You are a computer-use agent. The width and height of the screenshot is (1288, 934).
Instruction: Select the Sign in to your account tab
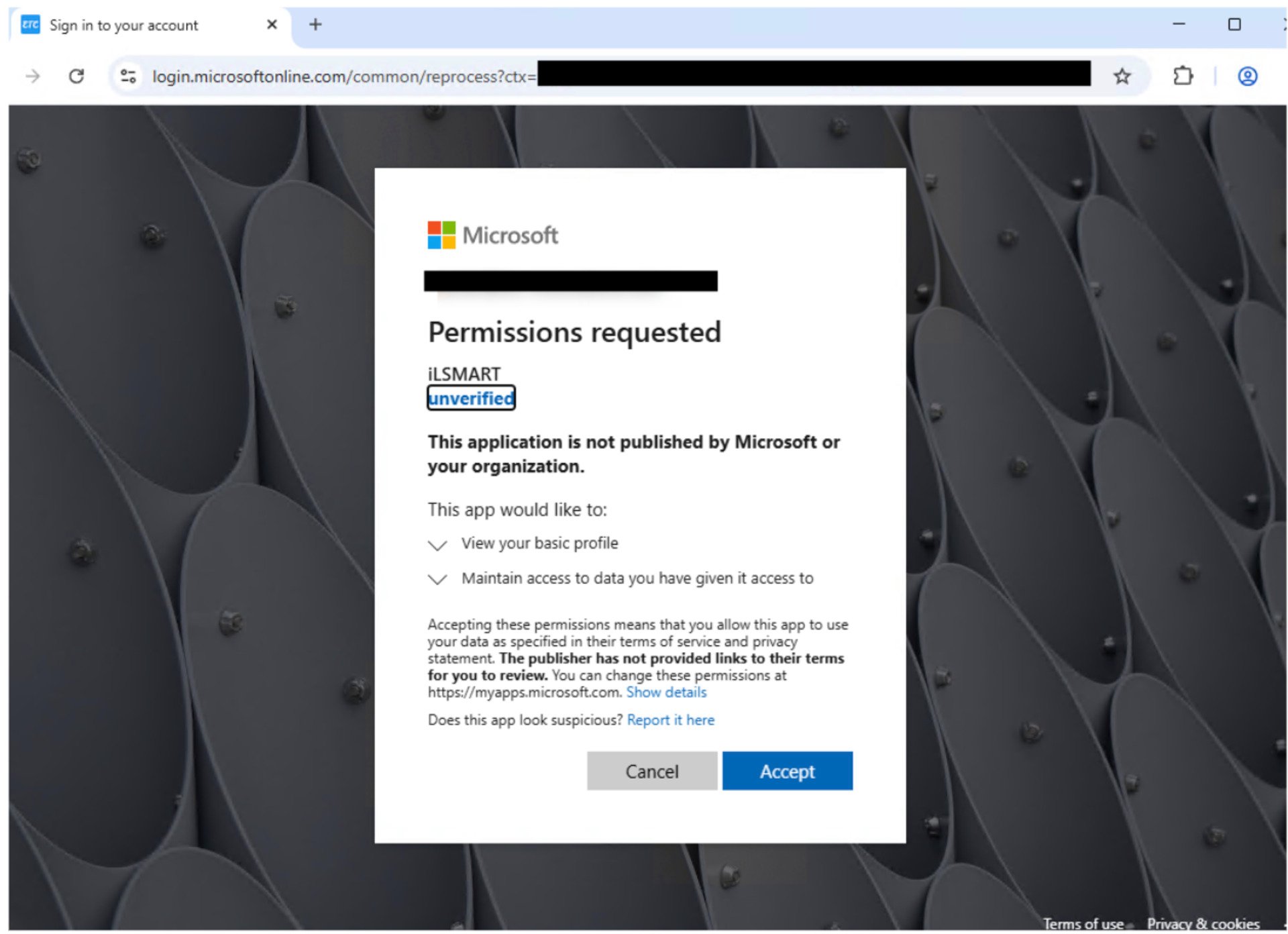[x=124, y=25]
